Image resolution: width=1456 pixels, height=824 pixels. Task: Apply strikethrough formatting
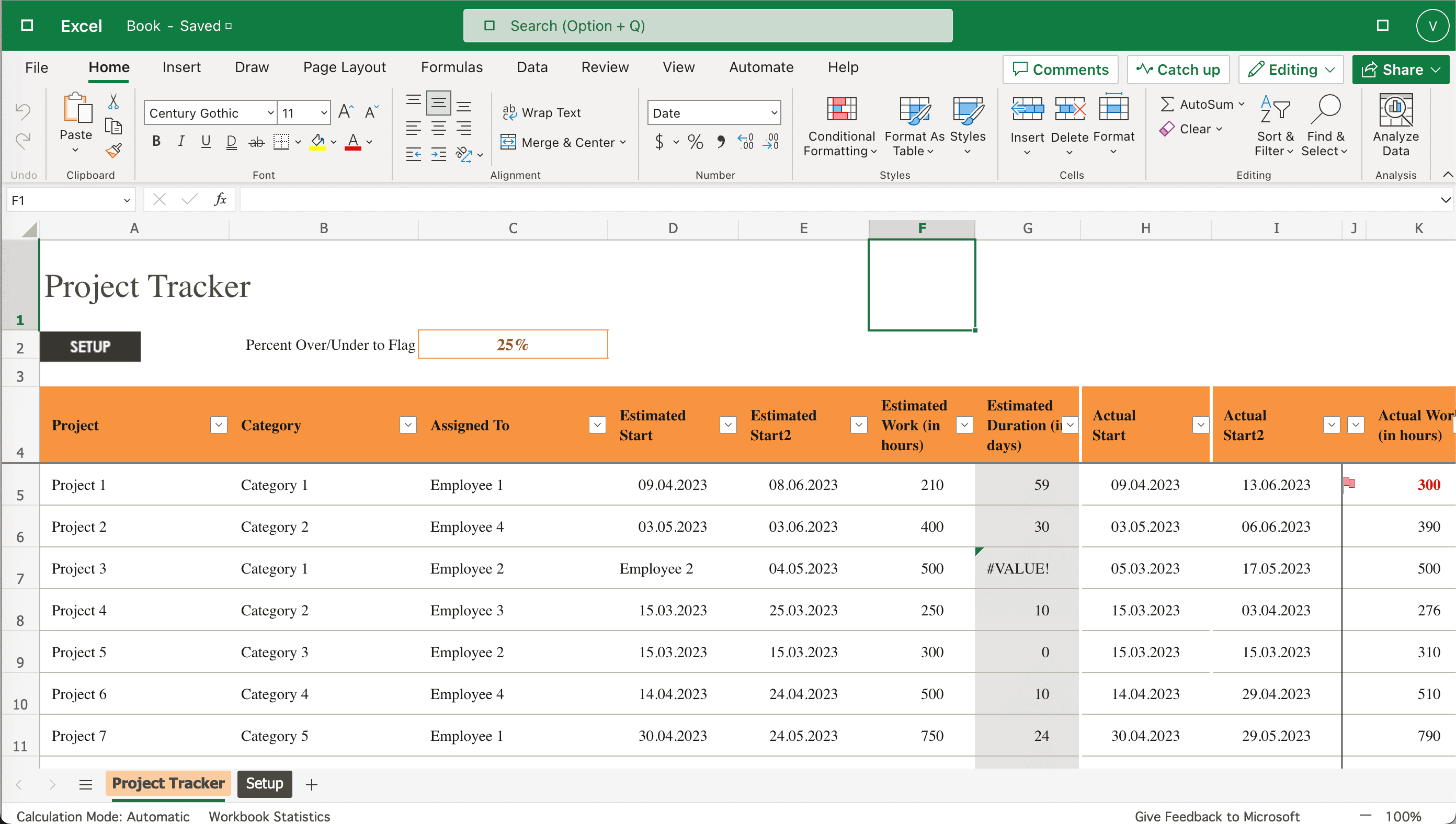tap(256, 142)
